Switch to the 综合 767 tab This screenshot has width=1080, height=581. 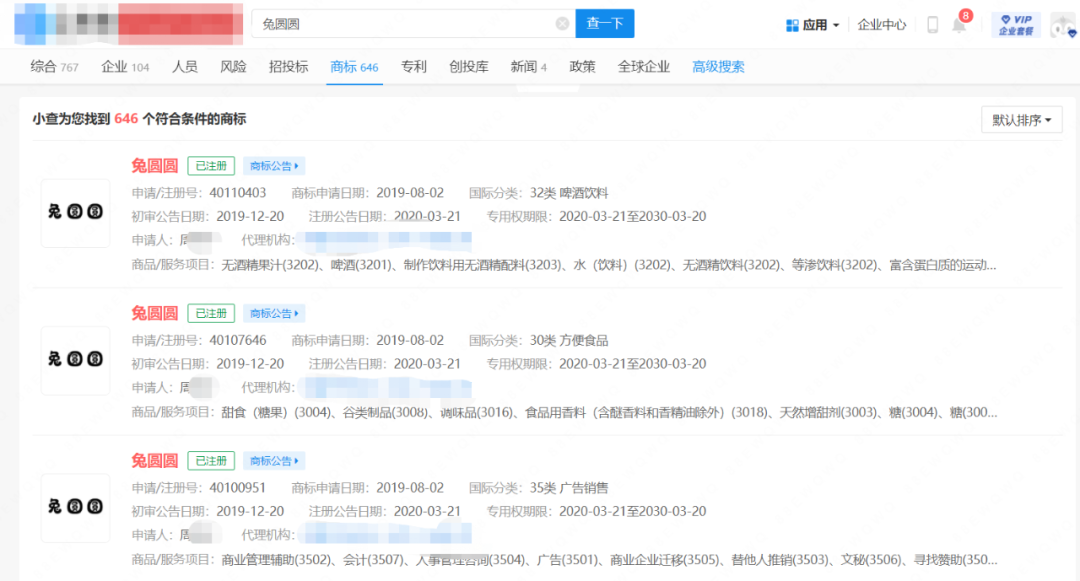54,67
